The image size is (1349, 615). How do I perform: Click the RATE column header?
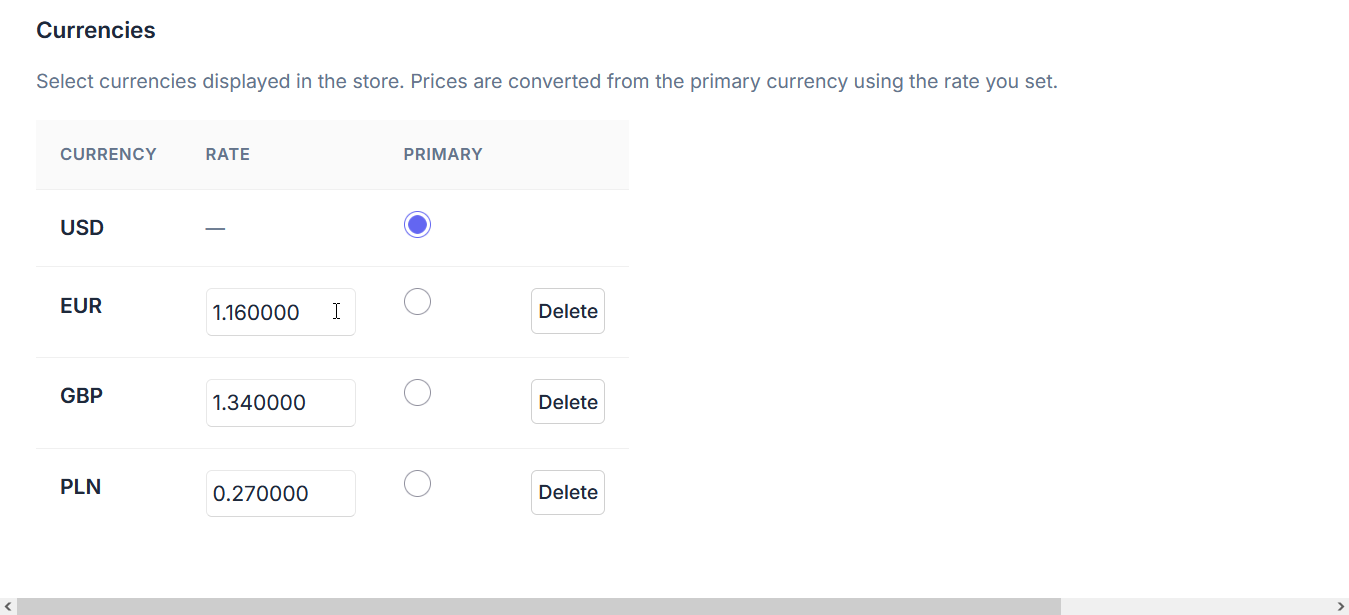[x=228, y=154]
